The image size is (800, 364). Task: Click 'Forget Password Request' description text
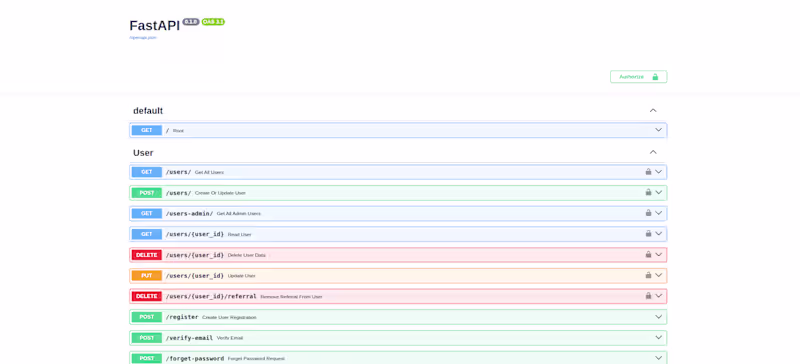(x=256, y=358)
